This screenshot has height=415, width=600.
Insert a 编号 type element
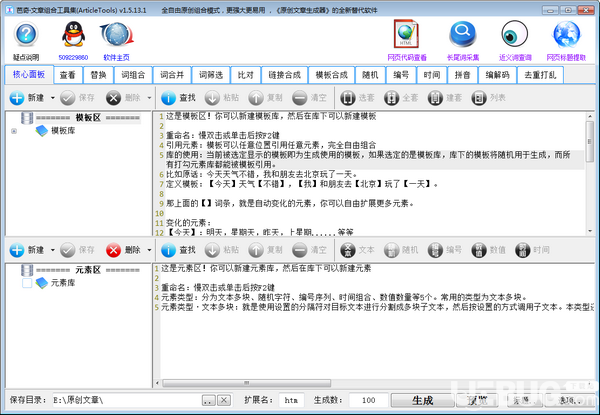445,250
